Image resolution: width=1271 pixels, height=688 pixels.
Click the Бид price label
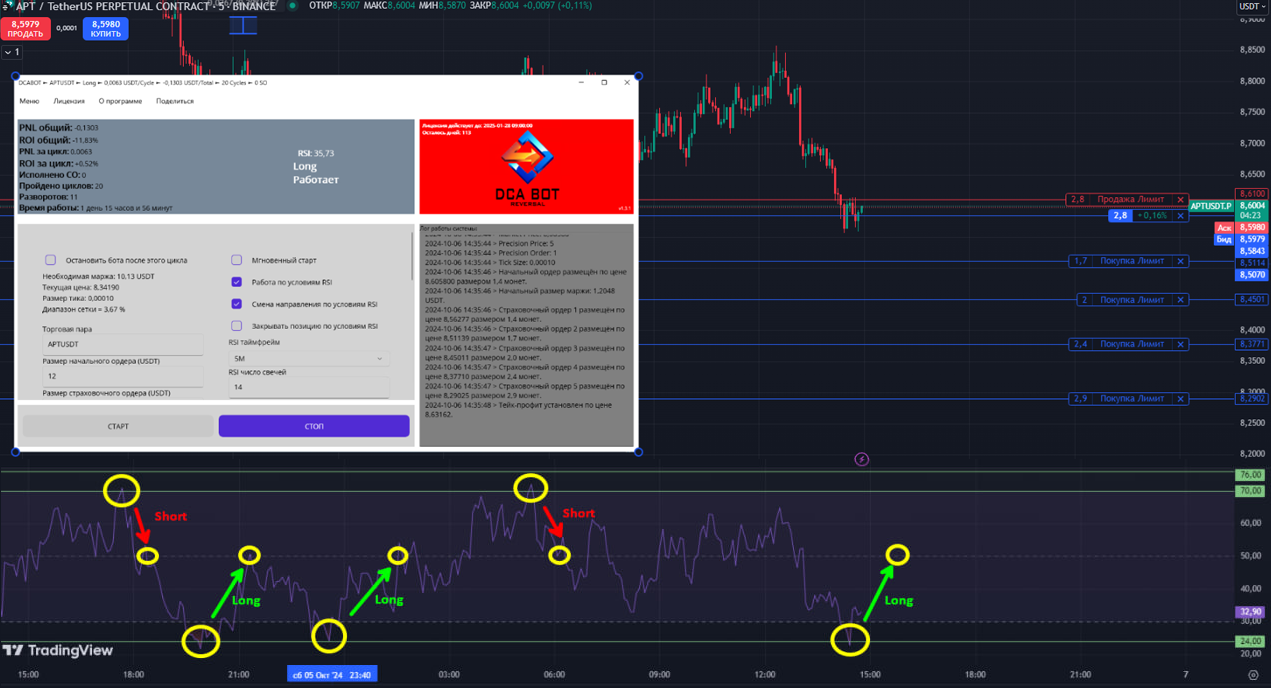(x=1224, y=240)
